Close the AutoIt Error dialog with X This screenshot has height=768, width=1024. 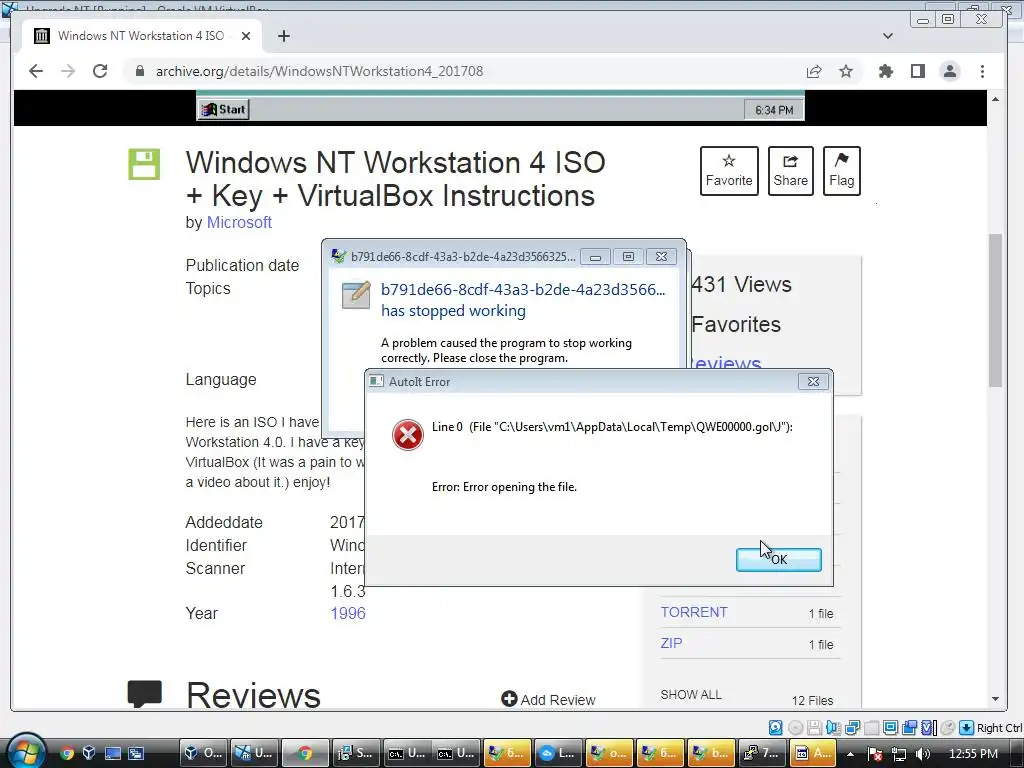(x=813, y=381)
